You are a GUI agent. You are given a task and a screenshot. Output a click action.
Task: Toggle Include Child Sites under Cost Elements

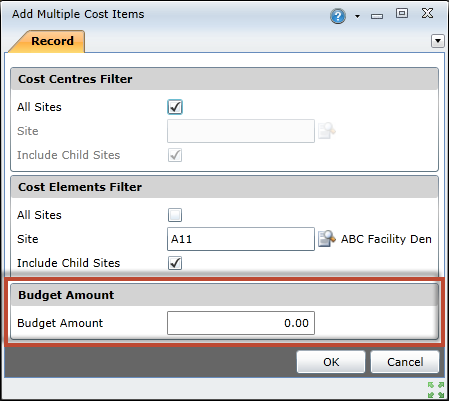(x=175, y=263)
